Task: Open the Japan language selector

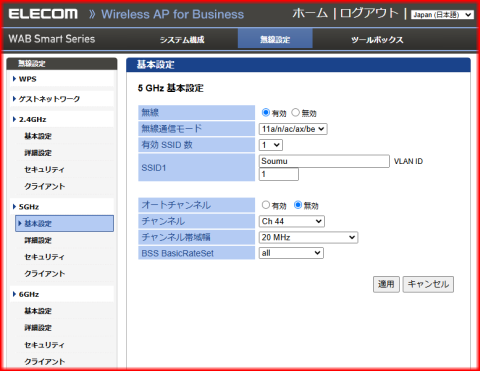Action: click(x=442, y=15)
